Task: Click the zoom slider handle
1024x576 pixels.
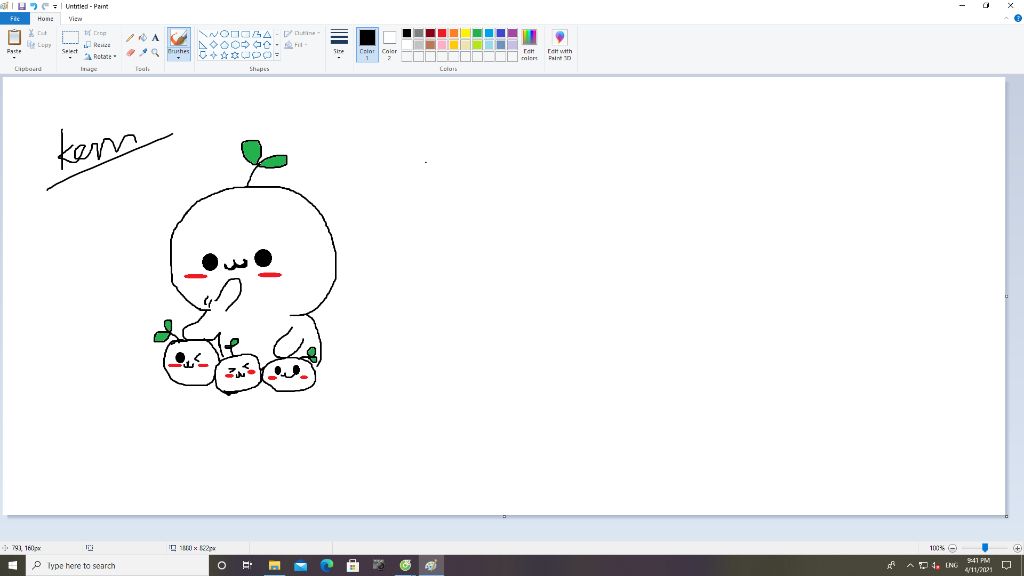Action: 985,548
